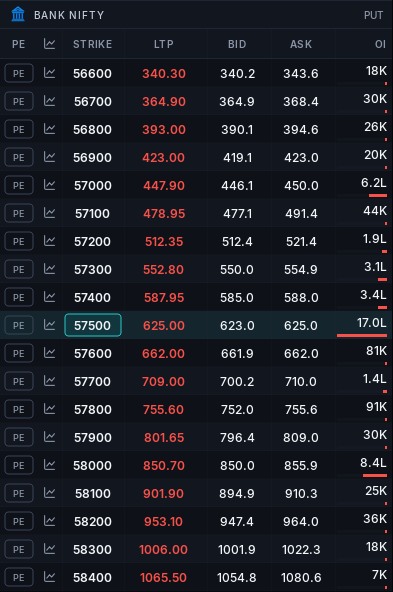Open chart icon for 56700 strike
Image resolution: width=393 pixels, height=592 pixels.
point(49,101)
